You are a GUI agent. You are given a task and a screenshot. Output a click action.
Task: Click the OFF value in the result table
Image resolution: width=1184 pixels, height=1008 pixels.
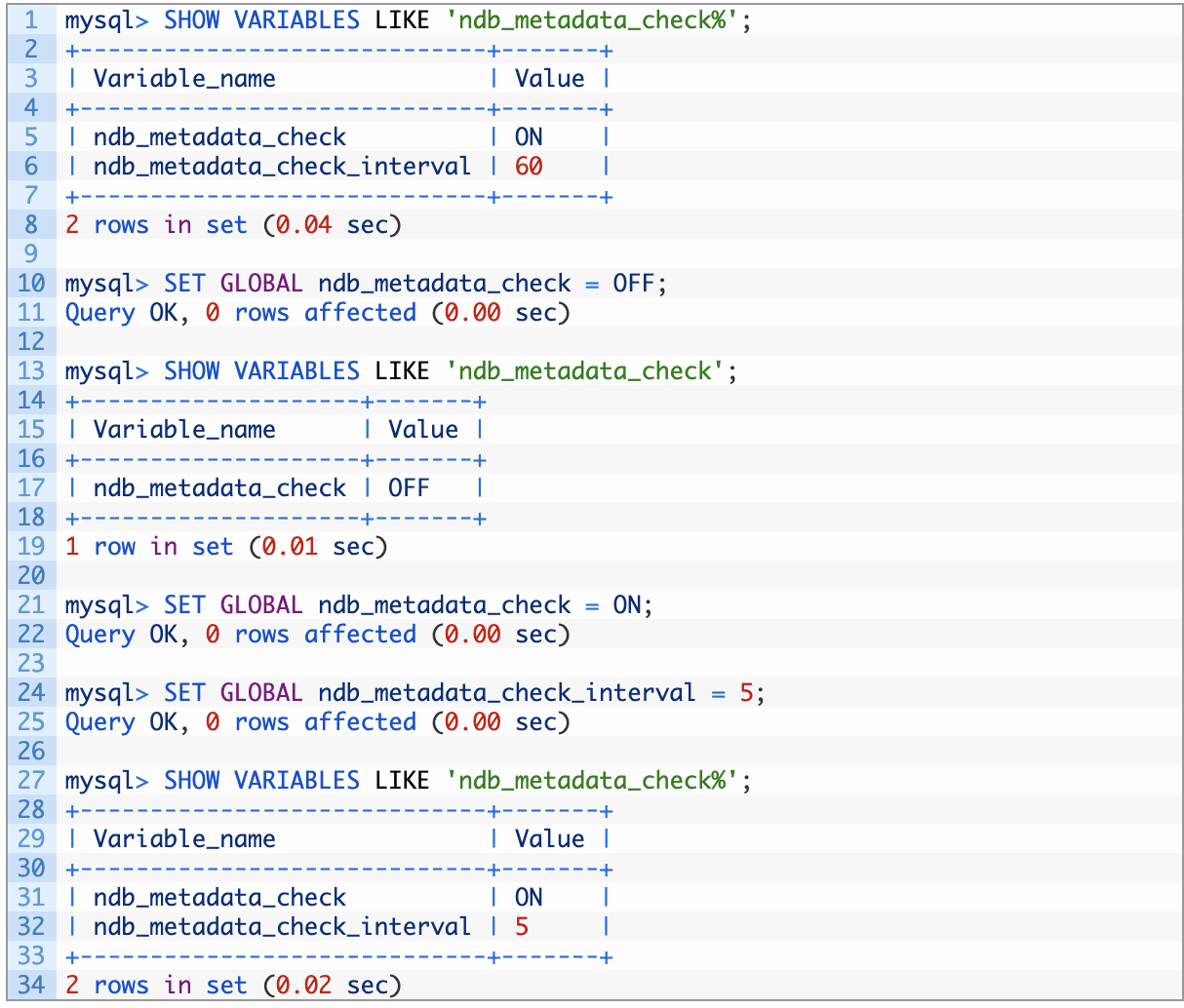pyautogui.click(x=409, y=488)
